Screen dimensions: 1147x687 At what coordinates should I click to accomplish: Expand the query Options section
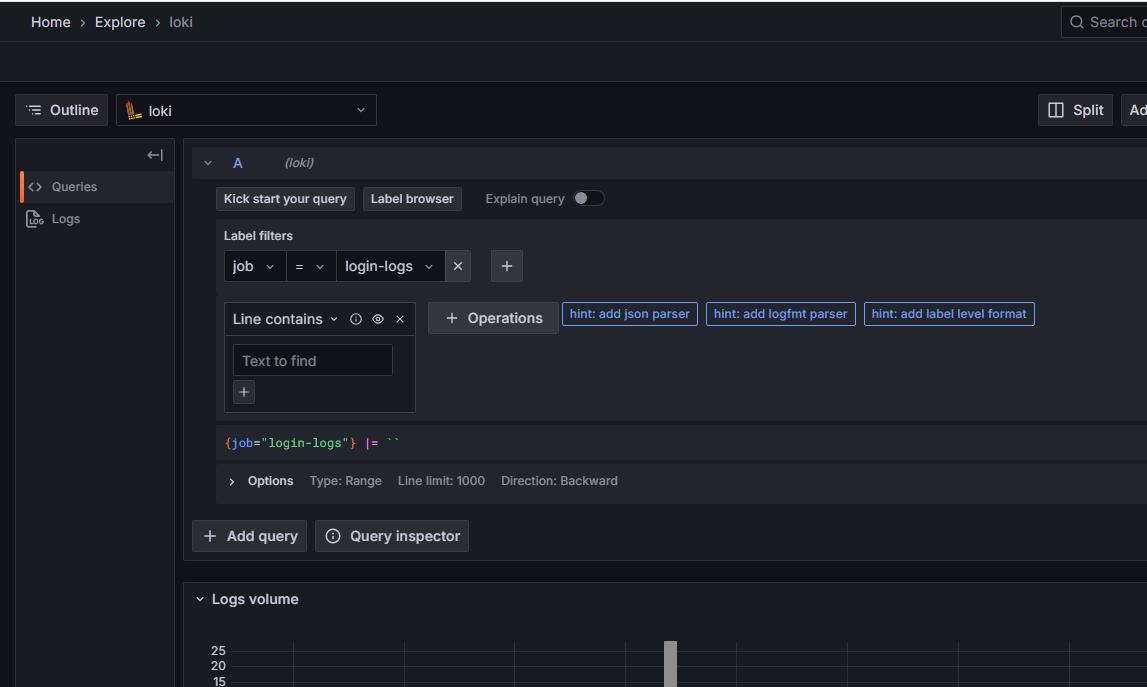point(231,481)
